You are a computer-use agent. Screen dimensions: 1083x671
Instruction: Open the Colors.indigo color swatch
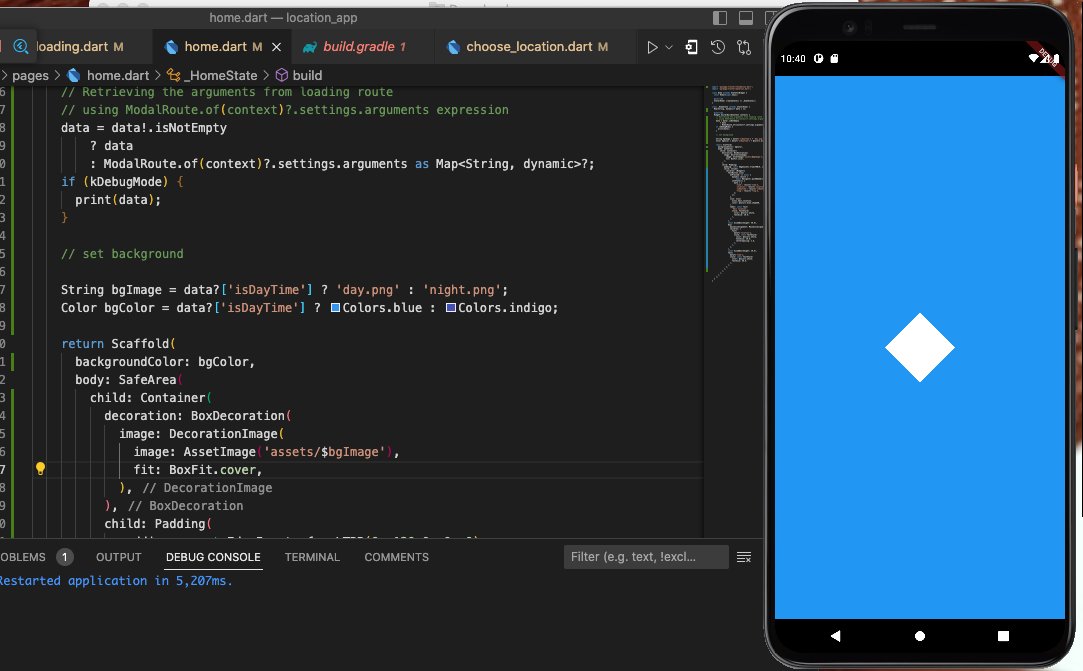(450, 308)
